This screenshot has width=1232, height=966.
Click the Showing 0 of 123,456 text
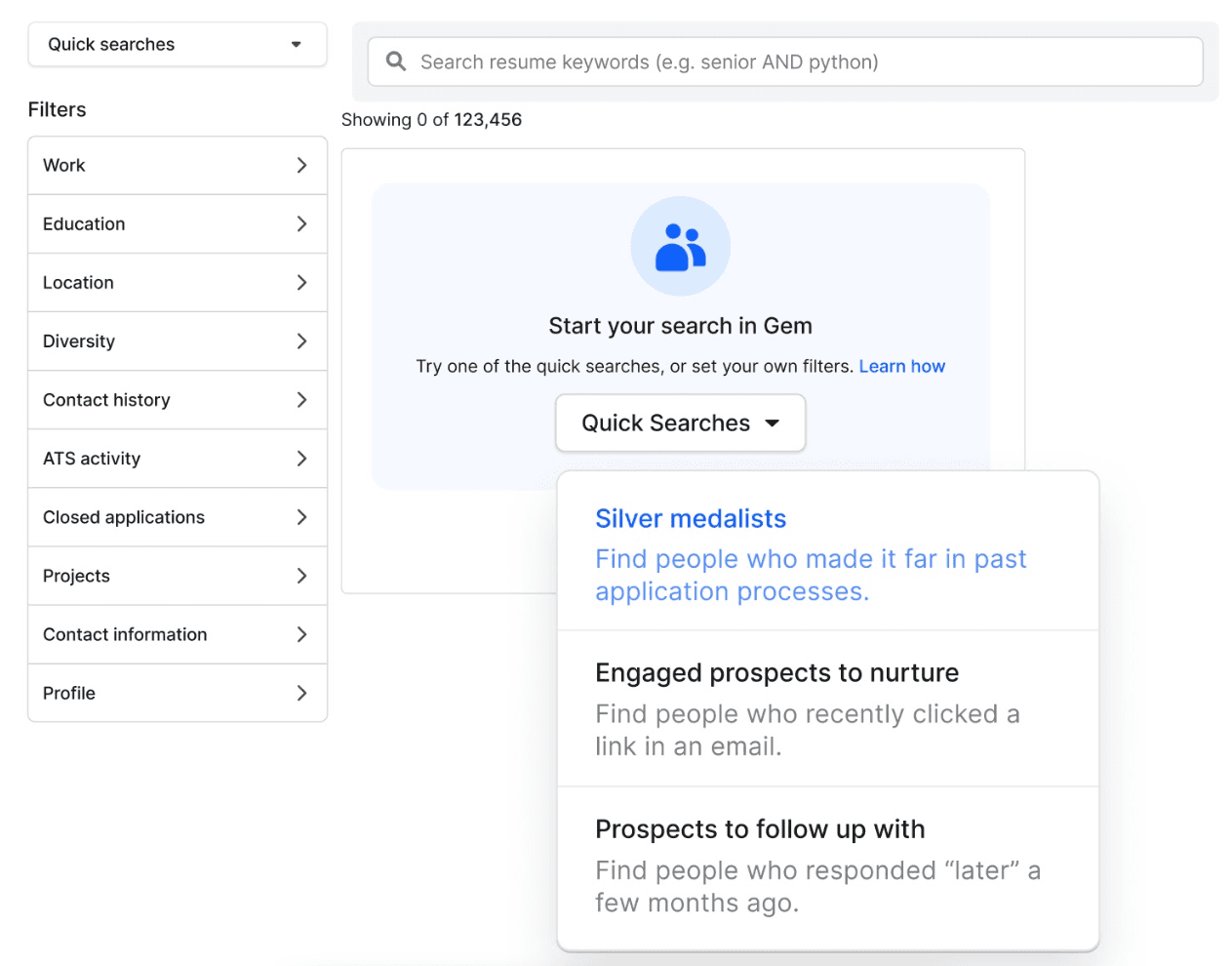431,120
